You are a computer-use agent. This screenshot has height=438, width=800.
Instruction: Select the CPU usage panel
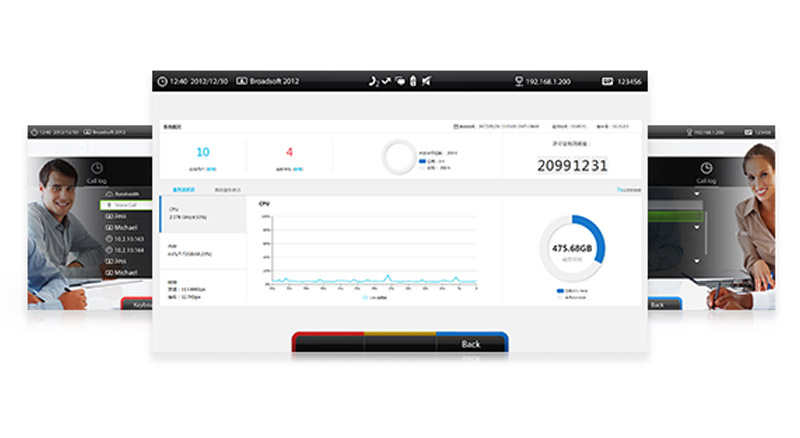point(202,214)
